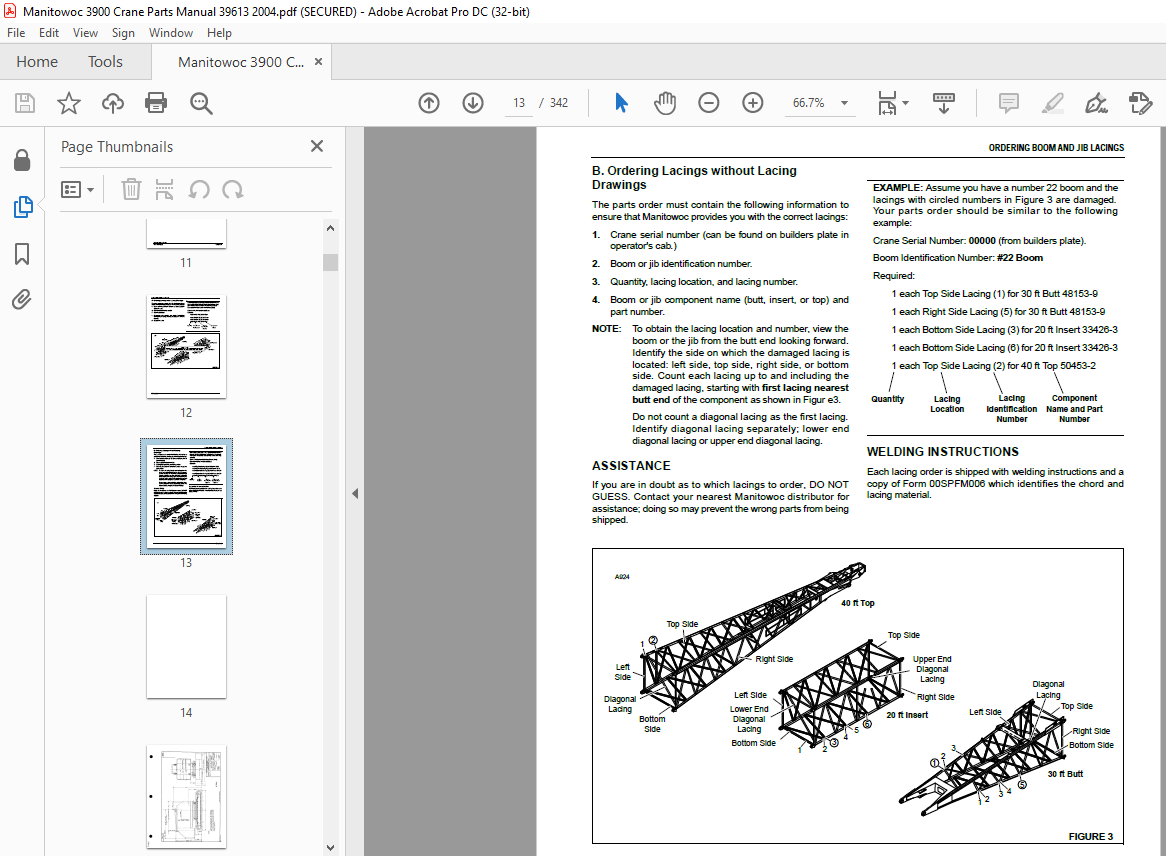Open the Bookmarks panel icon

pyautogui.click(x=22, y=254)
